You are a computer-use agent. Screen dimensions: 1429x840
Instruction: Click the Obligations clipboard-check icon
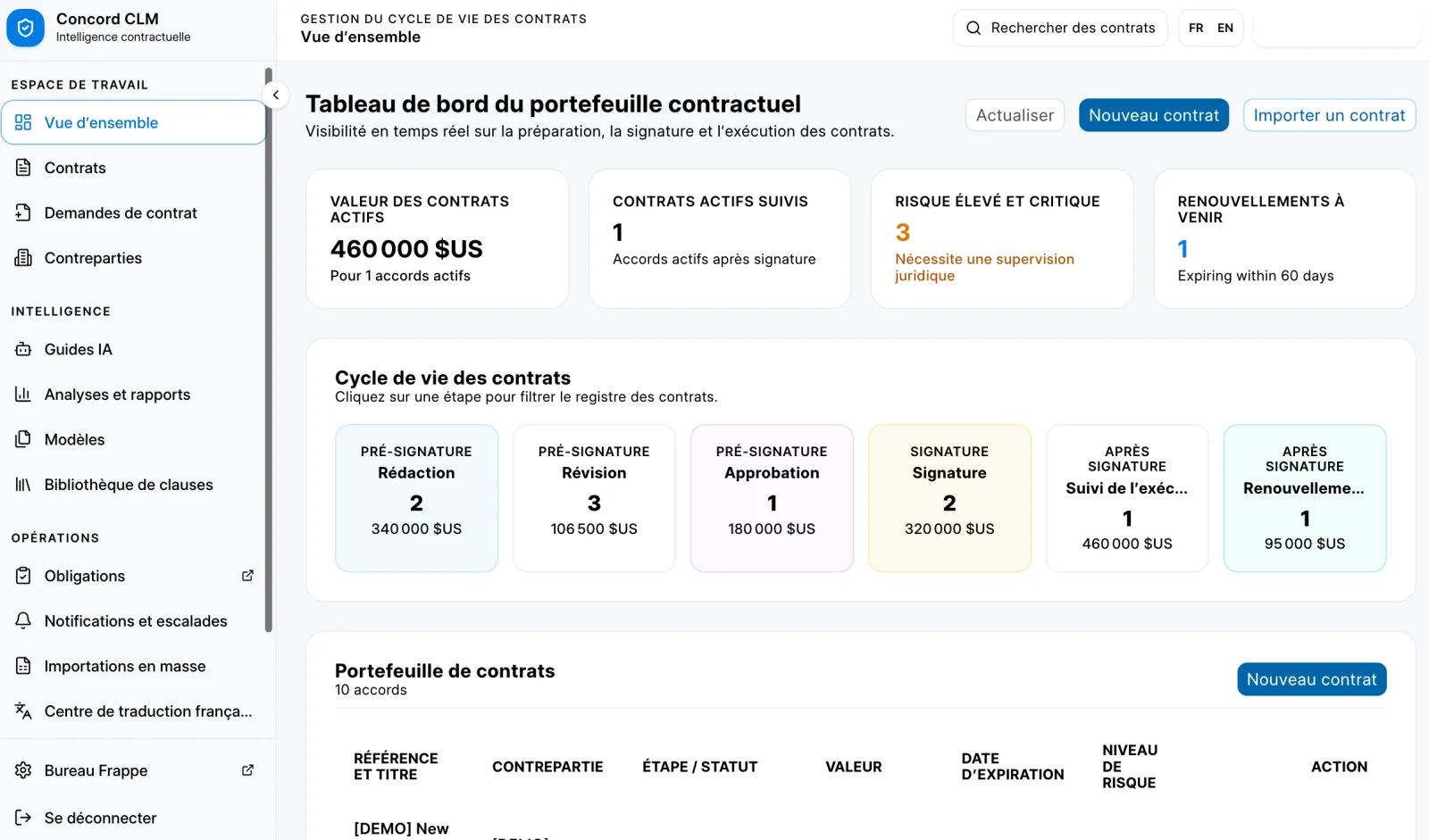[x=23, y=576]
